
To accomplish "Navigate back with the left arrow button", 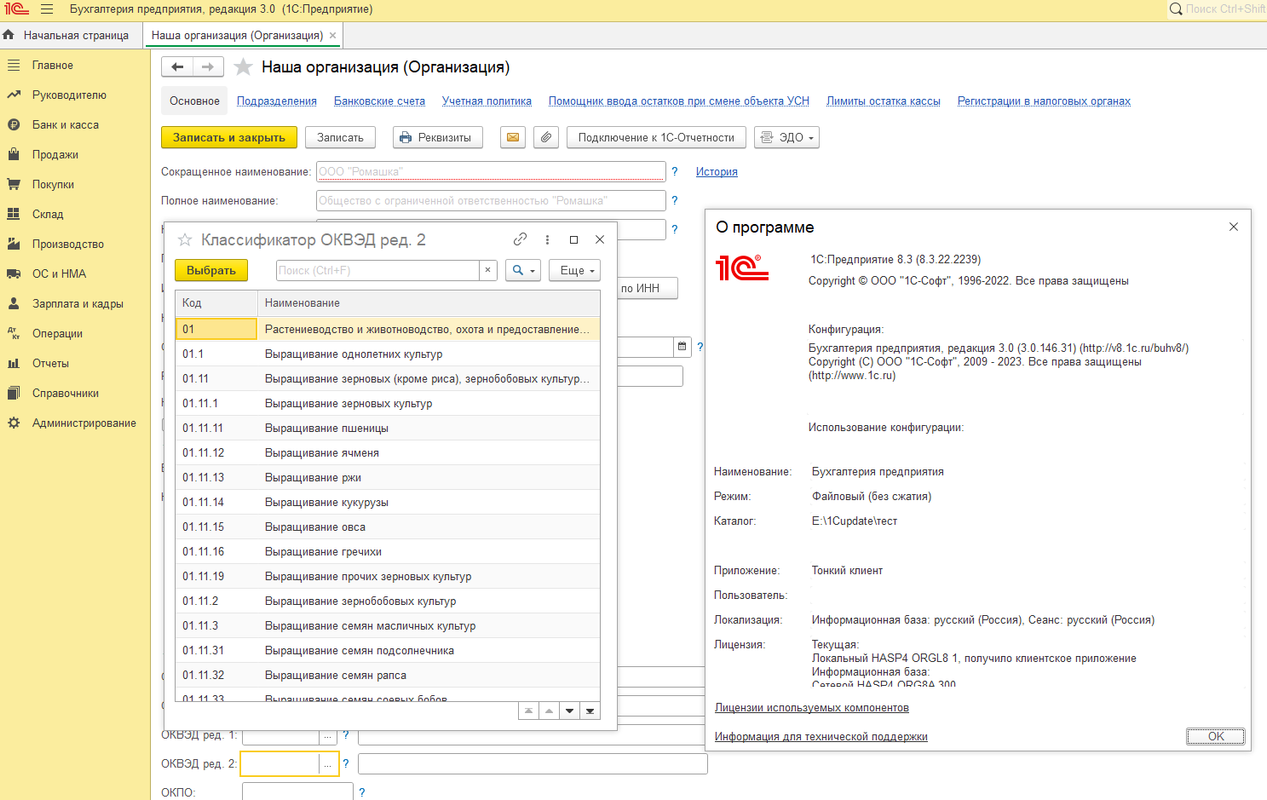I will pyautogui.click(x=177, y=67).
